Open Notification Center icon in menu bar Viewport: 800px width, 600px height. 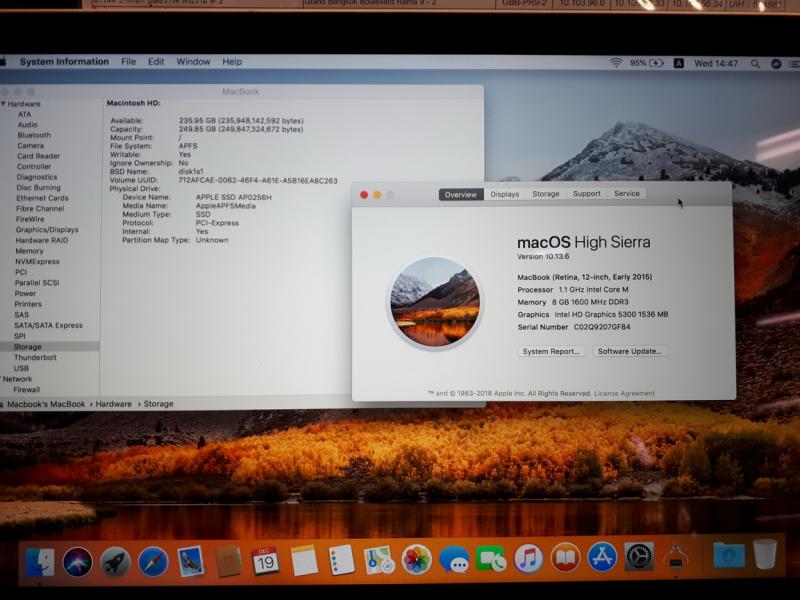coord(794,64)
